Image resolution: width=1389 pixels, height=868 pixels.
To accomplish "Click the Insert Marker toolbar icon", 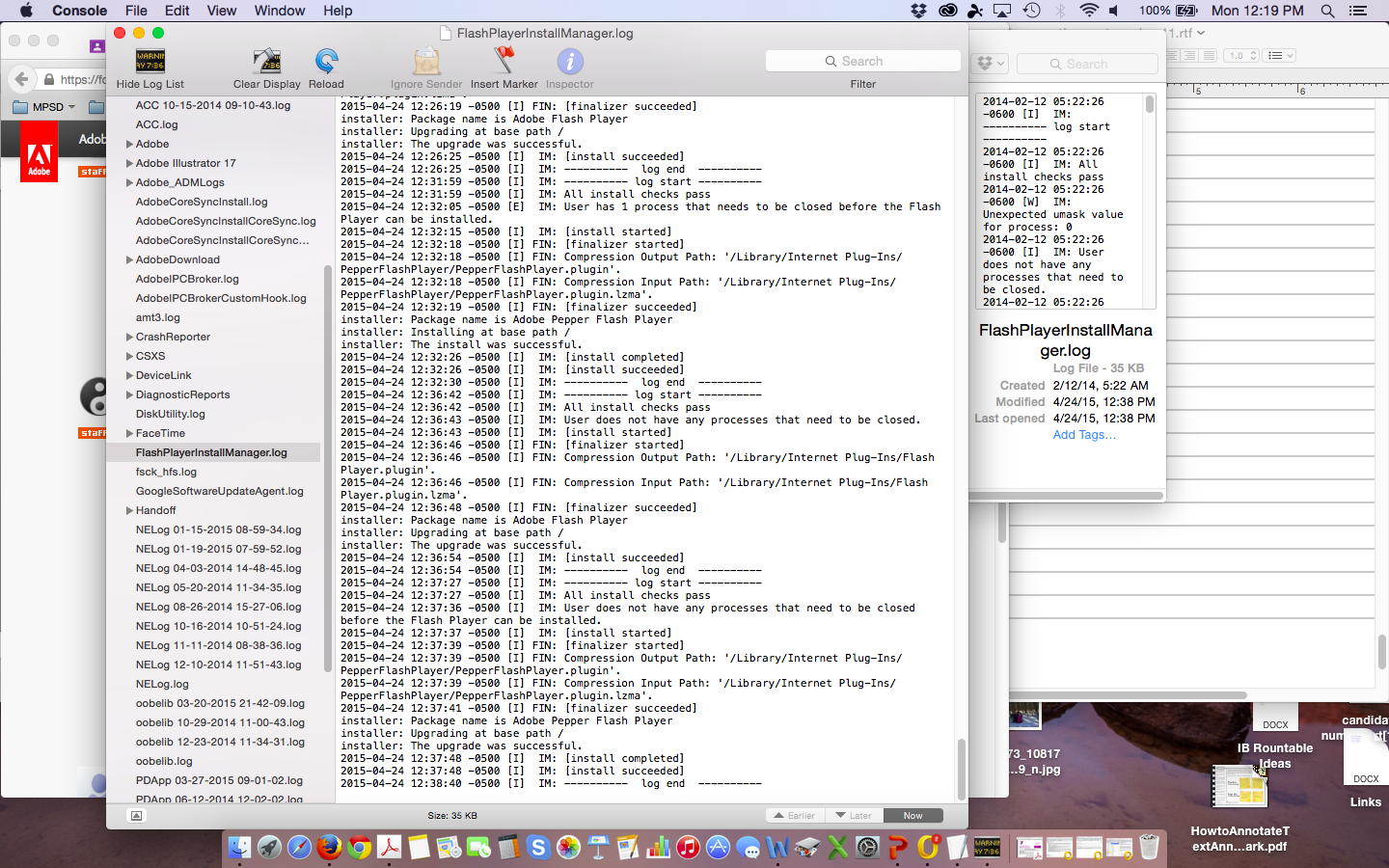I will click(x=504, y=62).
